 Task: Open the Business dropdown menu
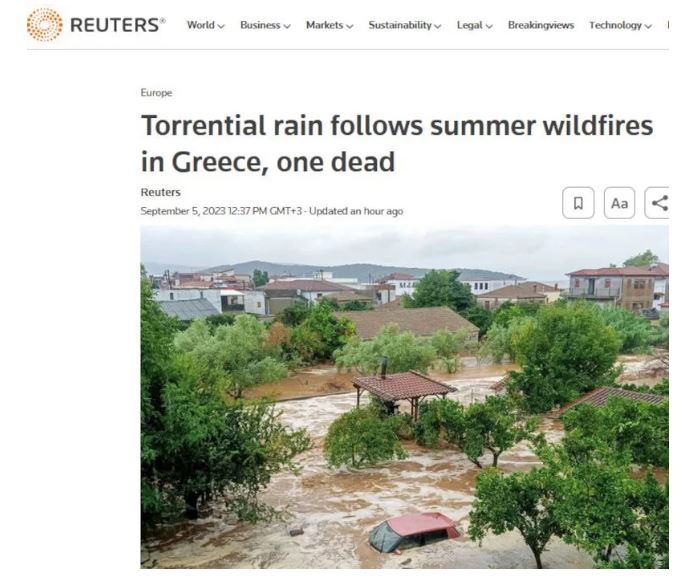265,25
